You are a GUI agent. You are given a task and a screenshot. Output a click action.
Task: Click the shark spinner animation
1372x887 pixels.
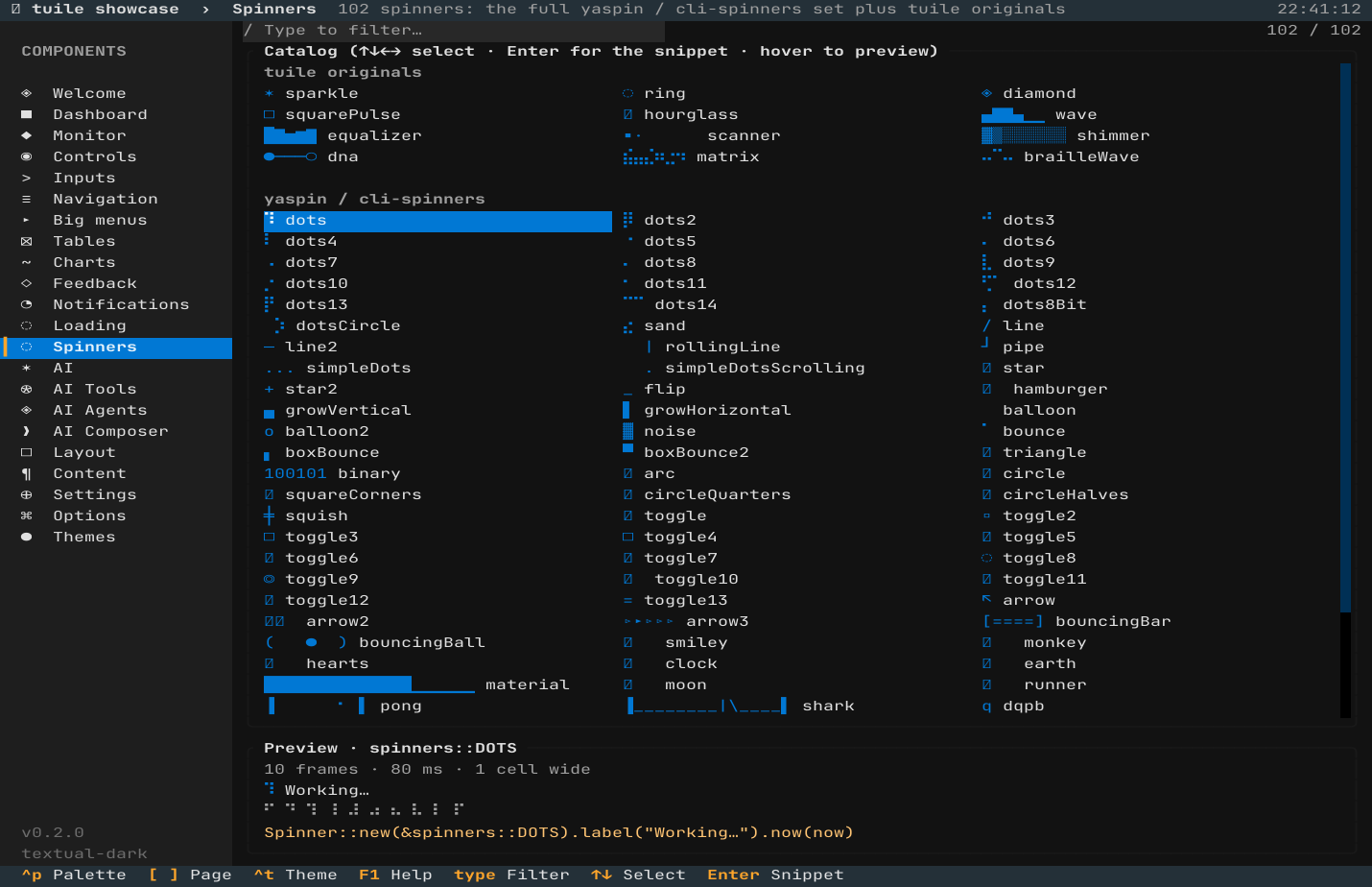707,706
